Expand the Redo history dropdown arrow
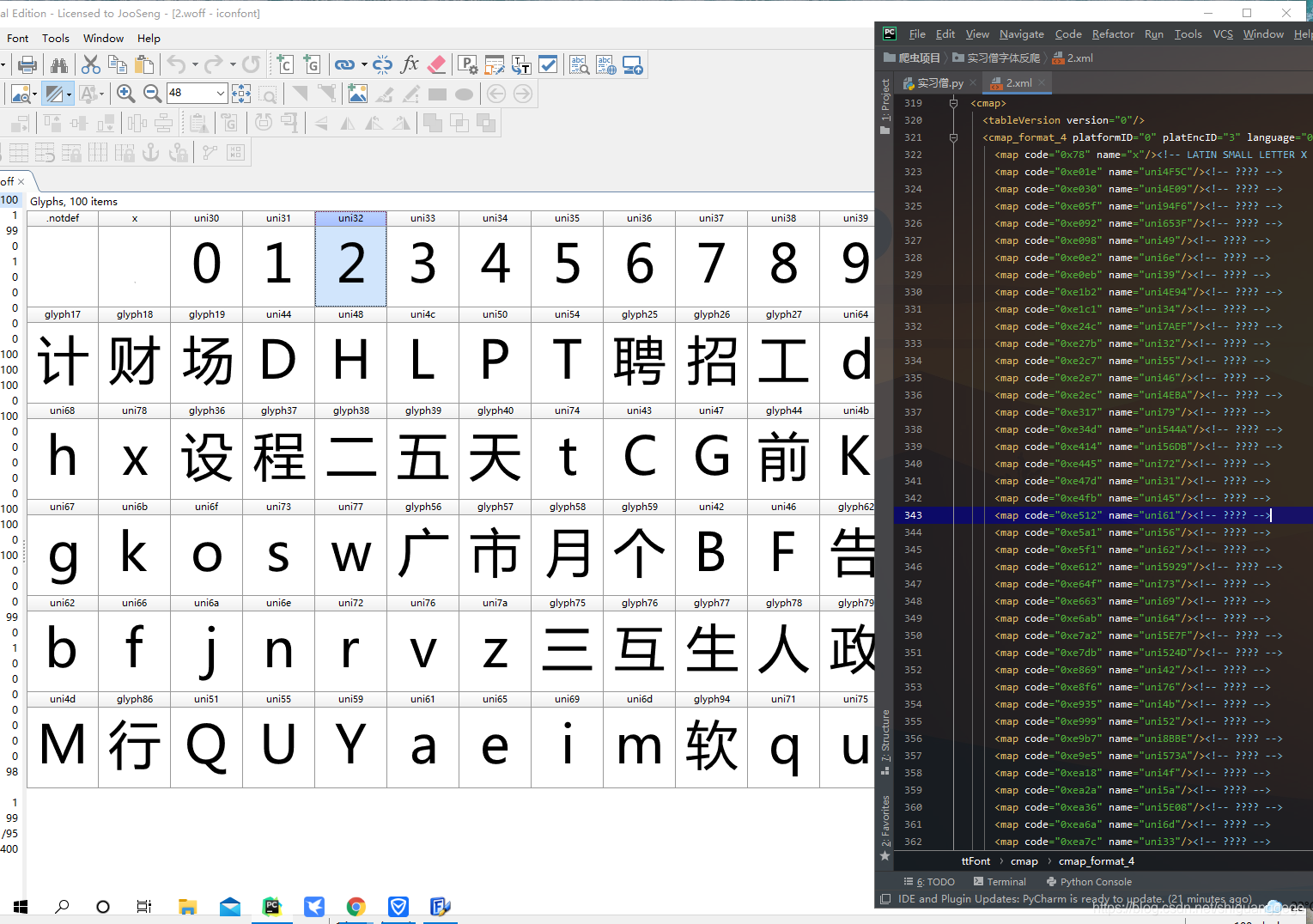 [233, 64]
